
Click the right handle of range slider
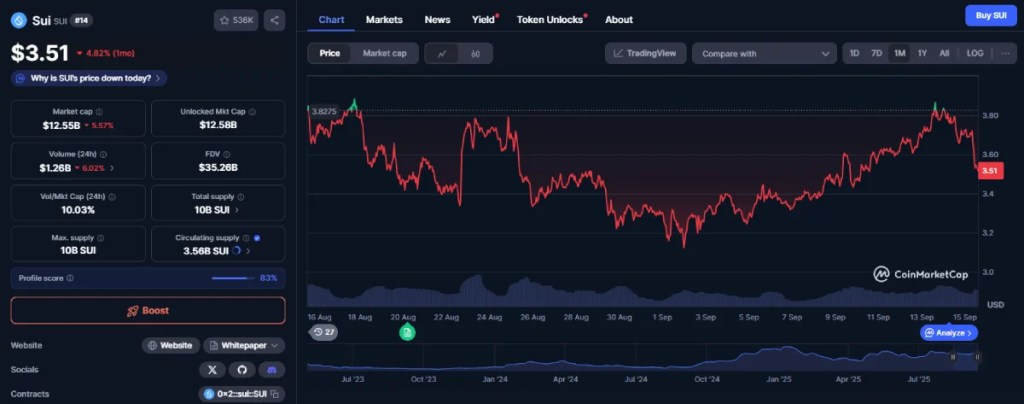[x=977, y=356]
